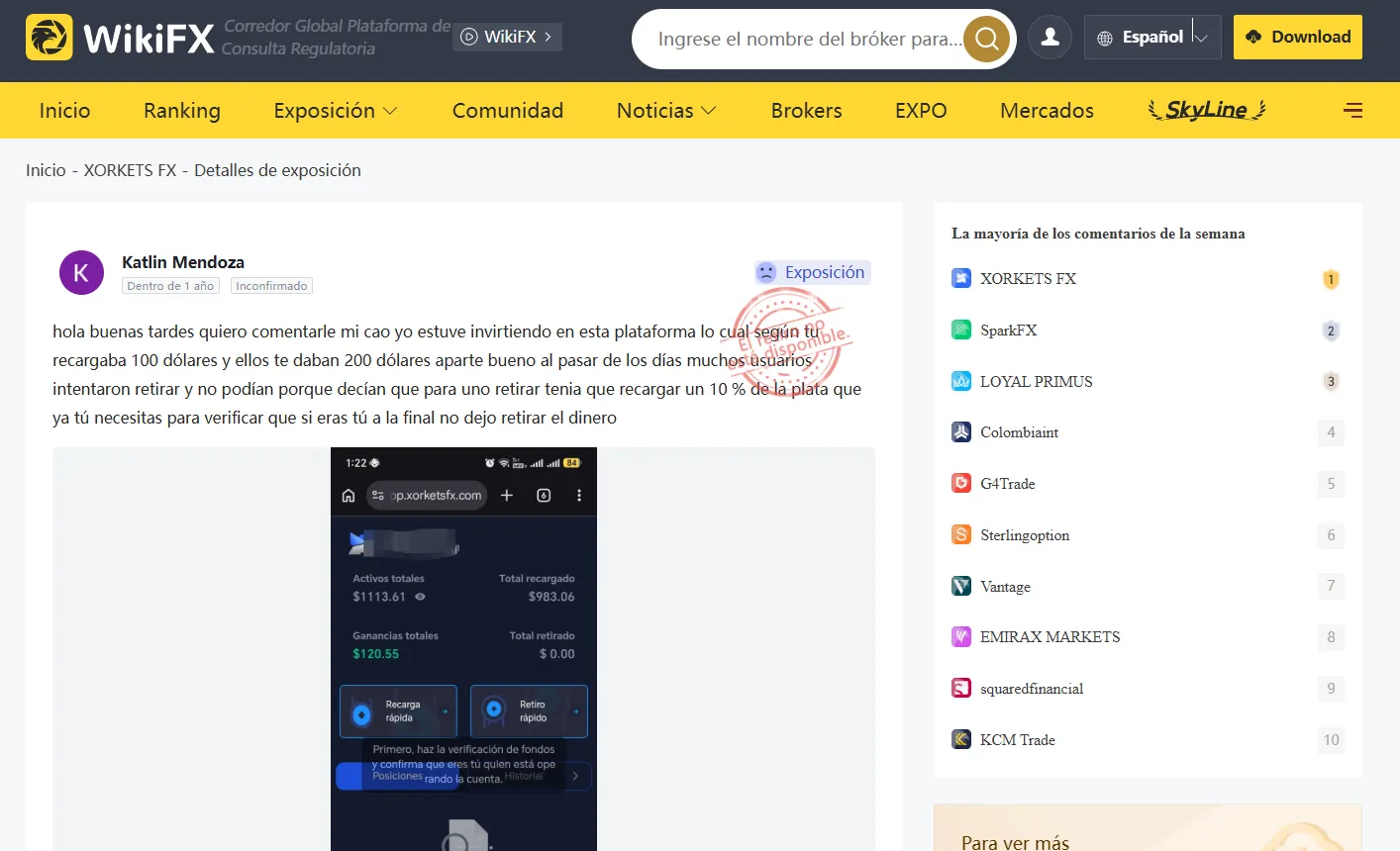Click the rank 3 medal badge
This screenshot has height=851, width=1400.
[x=1331, y=381]
